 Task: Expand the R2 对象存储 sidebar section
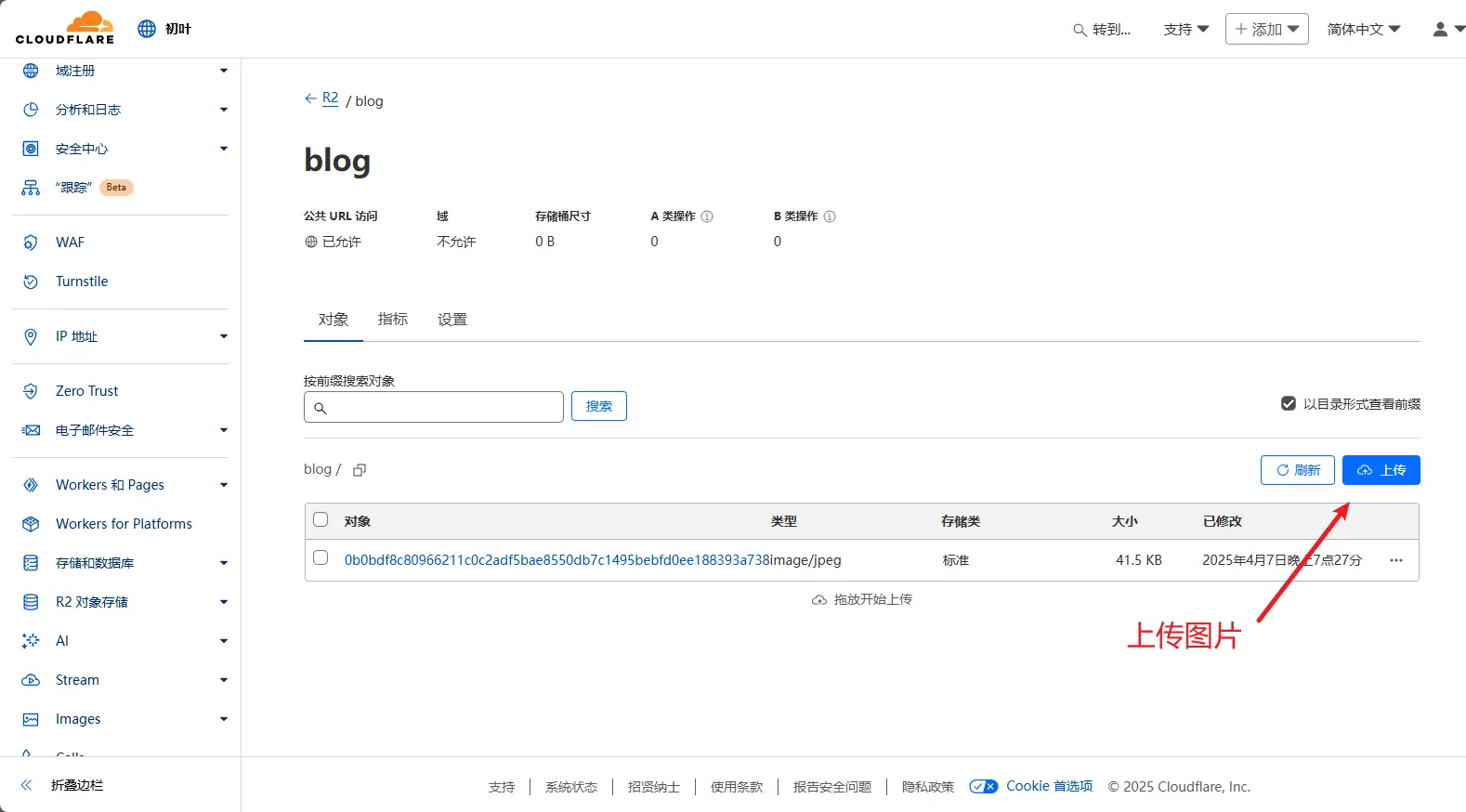pos(92,602)
